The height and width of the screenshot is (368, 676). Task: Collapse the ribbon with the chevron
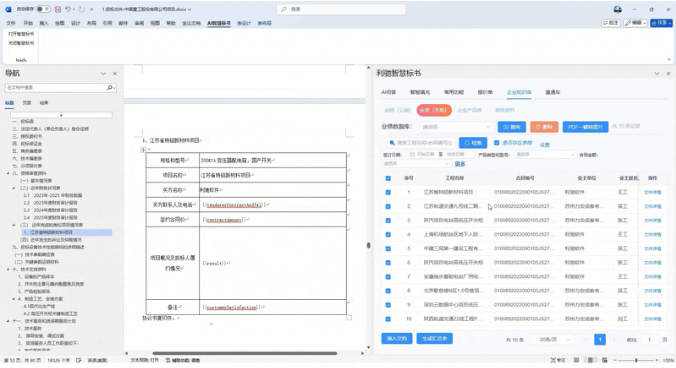(669, 59)
